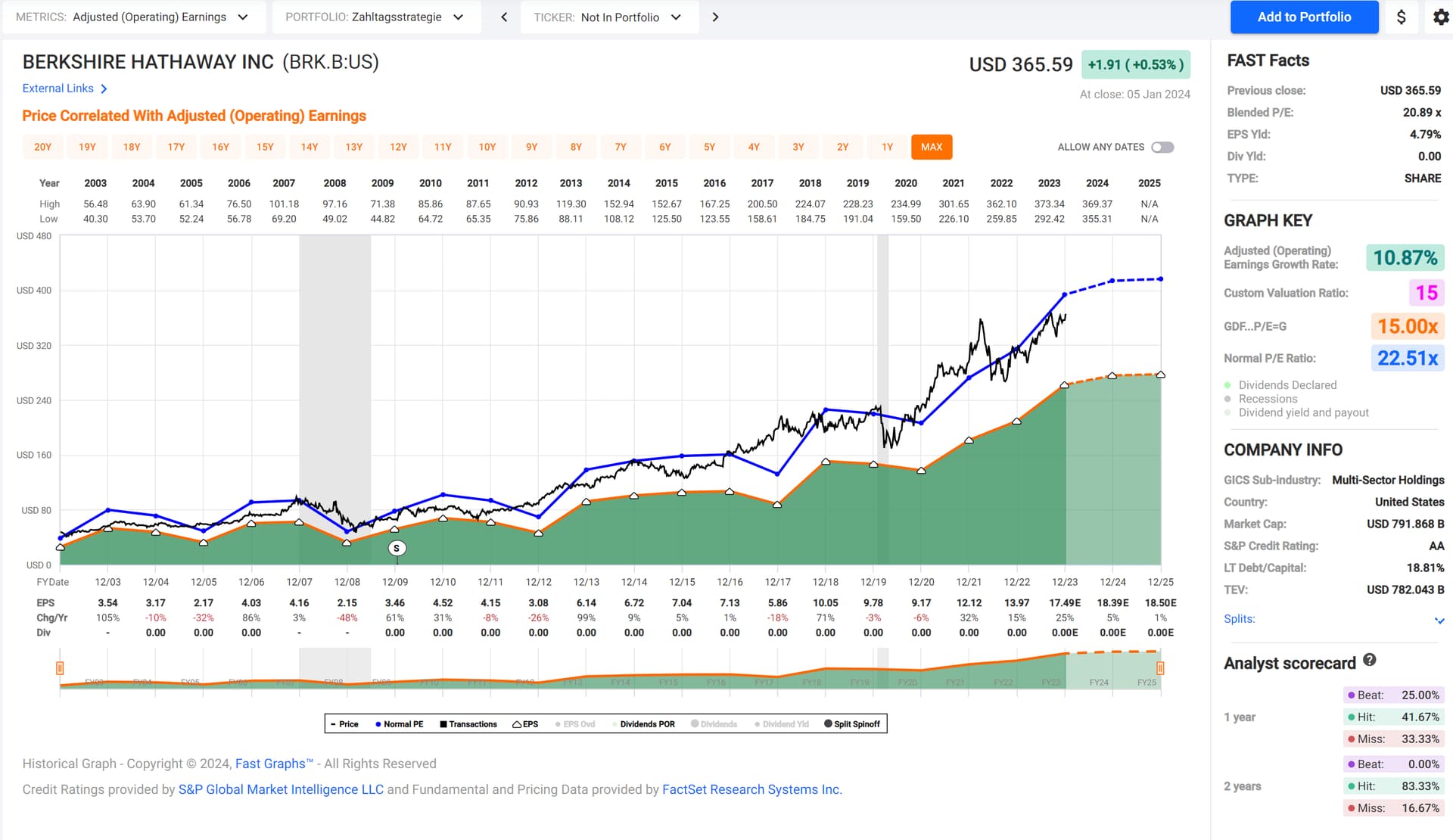Click S&P Credit Rating value AA
The width and height of the screenshot is (1453, 840).
[1436, 546]
